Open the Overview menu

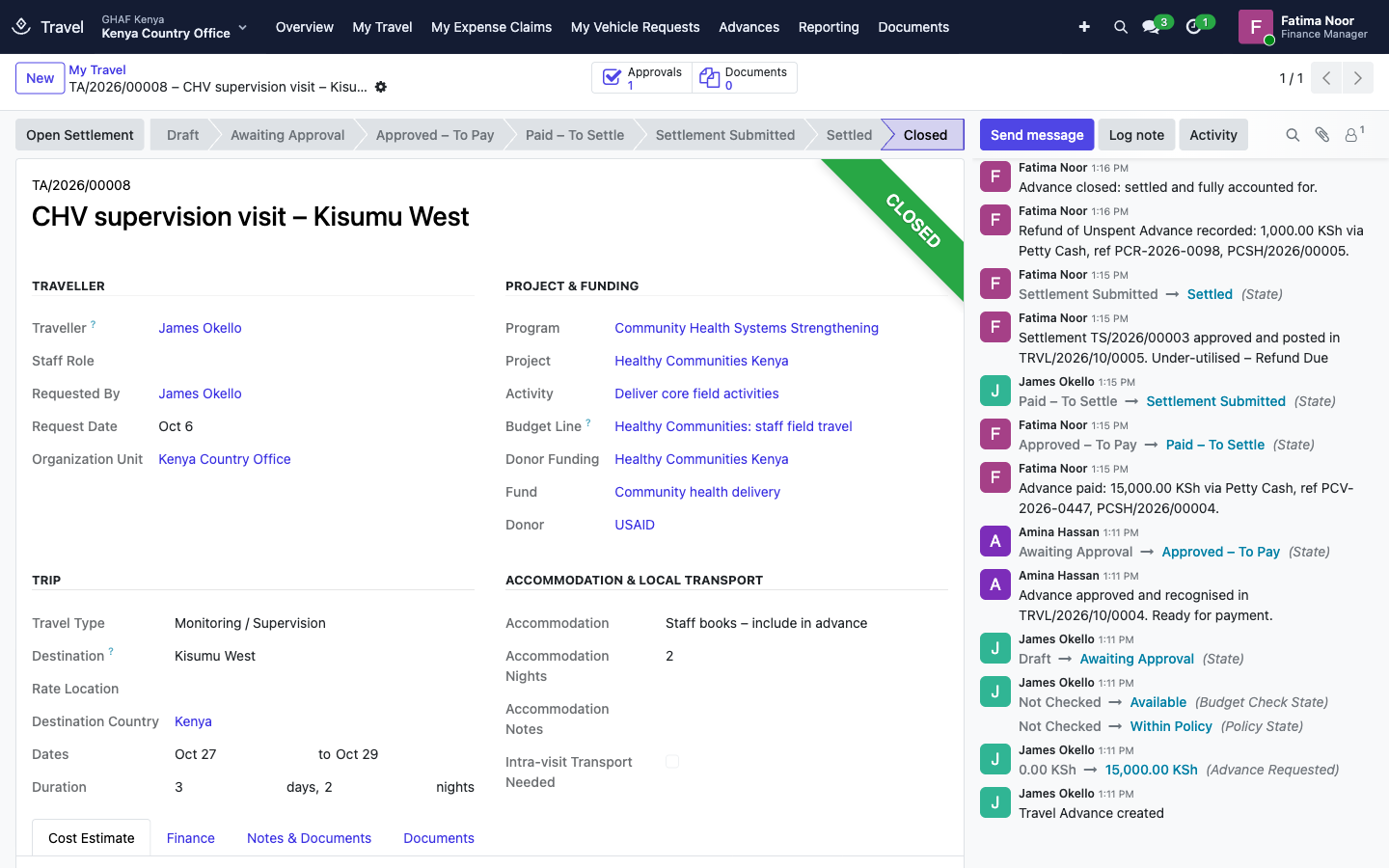[x=305, y=27]
